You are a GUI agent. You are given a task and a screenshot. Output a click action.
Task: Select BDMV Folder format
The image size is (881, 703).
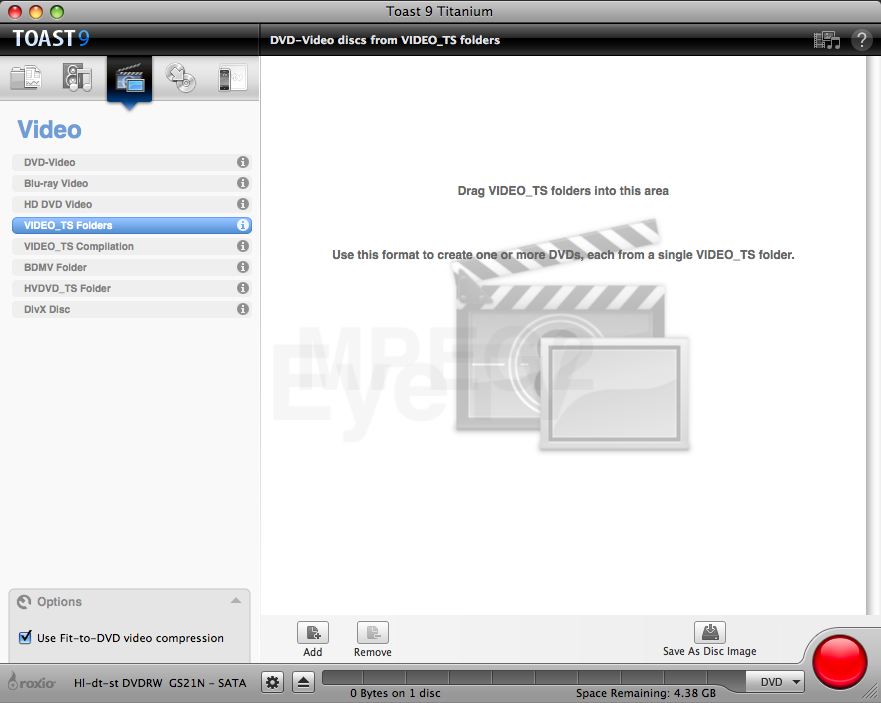pyautogui.click(x=131, y=267)
